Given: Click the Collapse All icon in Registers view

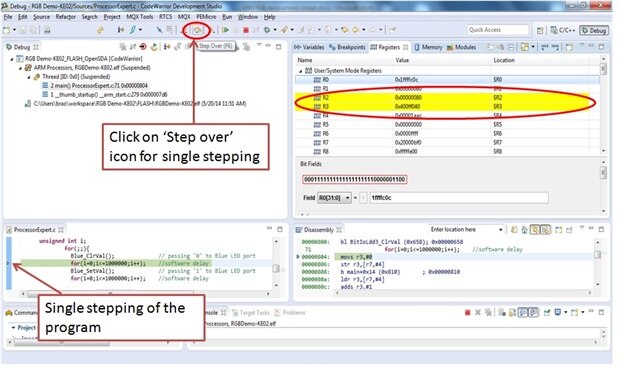Looking at the screenshot, I should (511, 47).
